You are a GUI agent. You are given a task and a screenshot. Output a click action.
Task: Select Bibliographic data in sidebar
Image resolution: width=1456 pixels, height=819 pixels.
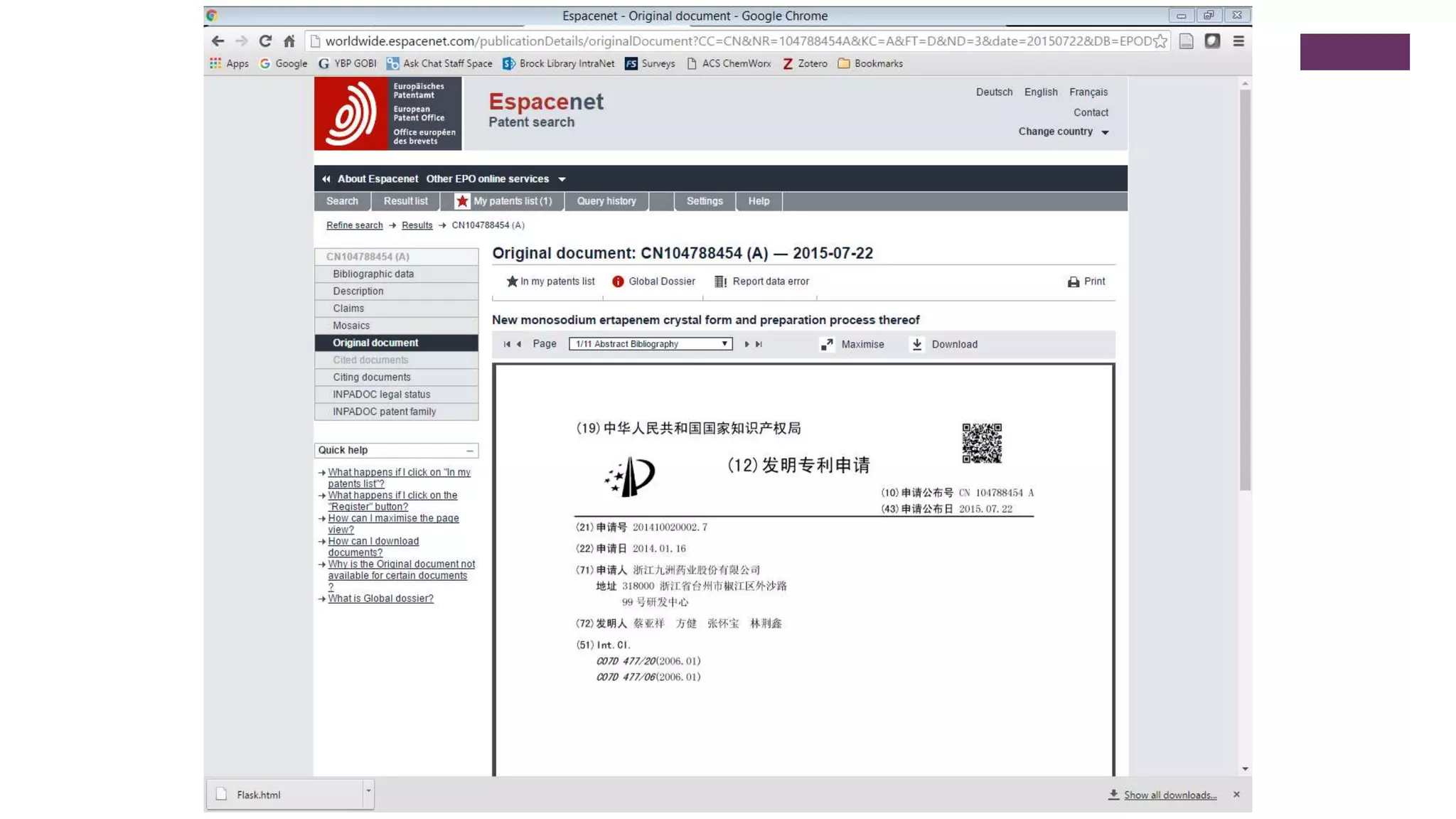[x=373, y=274]
